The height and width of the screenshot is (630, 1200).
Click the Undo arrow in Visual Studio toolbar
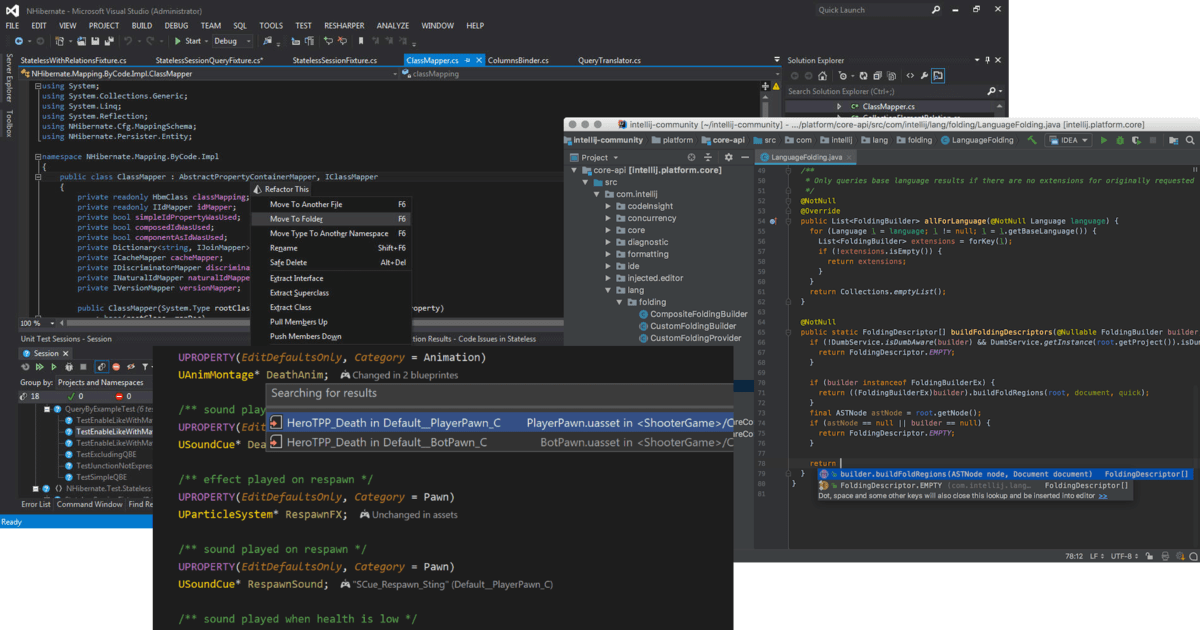pos(128,41)
